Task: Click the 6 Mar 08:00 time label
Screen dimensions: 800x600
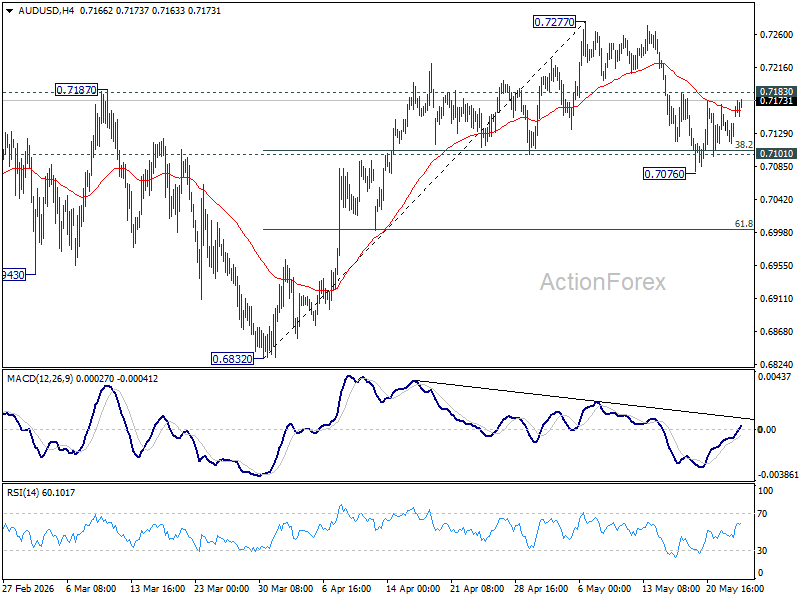Action: coord(91,589)
